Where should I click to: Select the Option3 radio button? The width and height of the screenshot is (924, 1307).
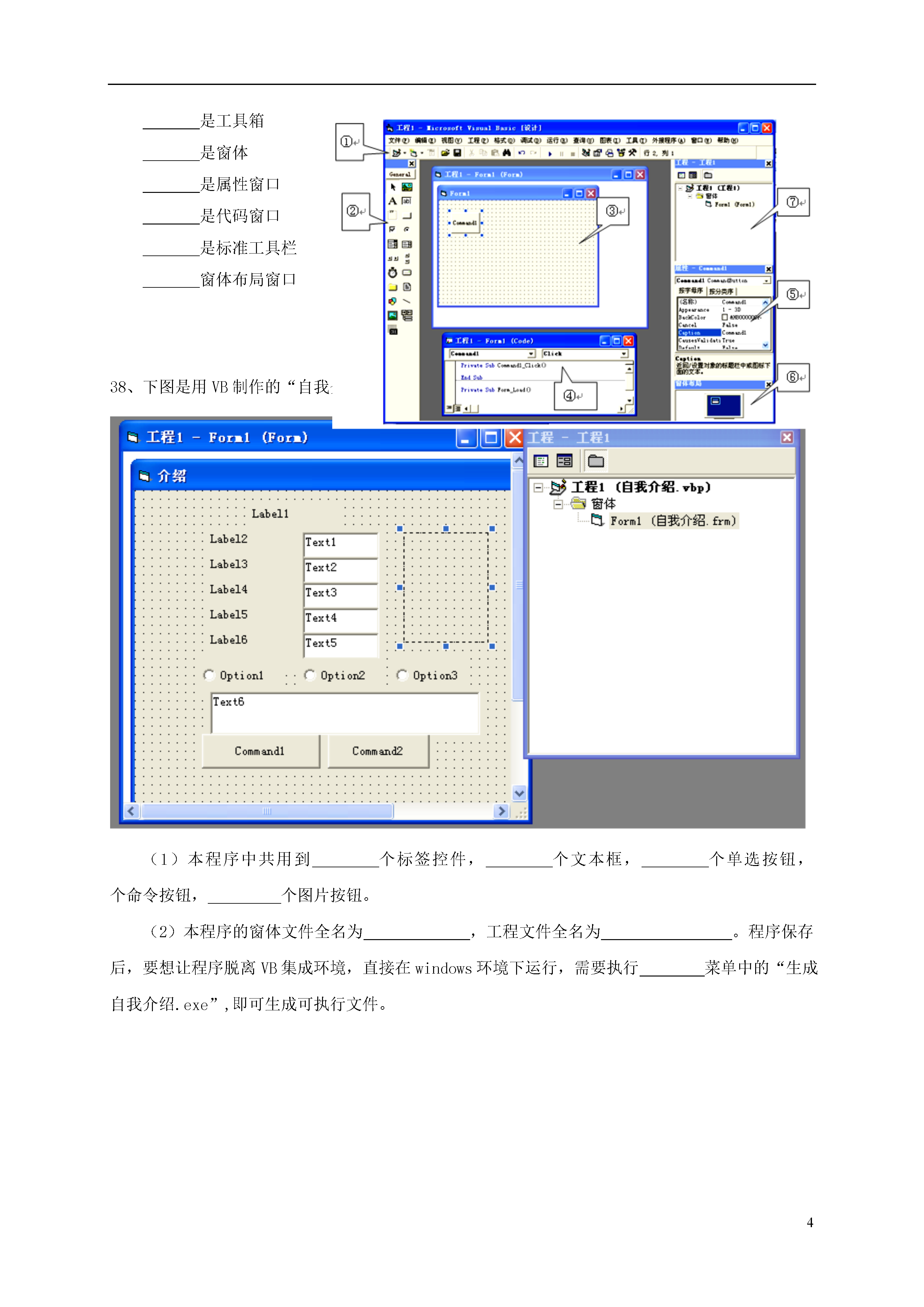pos(402,675)
